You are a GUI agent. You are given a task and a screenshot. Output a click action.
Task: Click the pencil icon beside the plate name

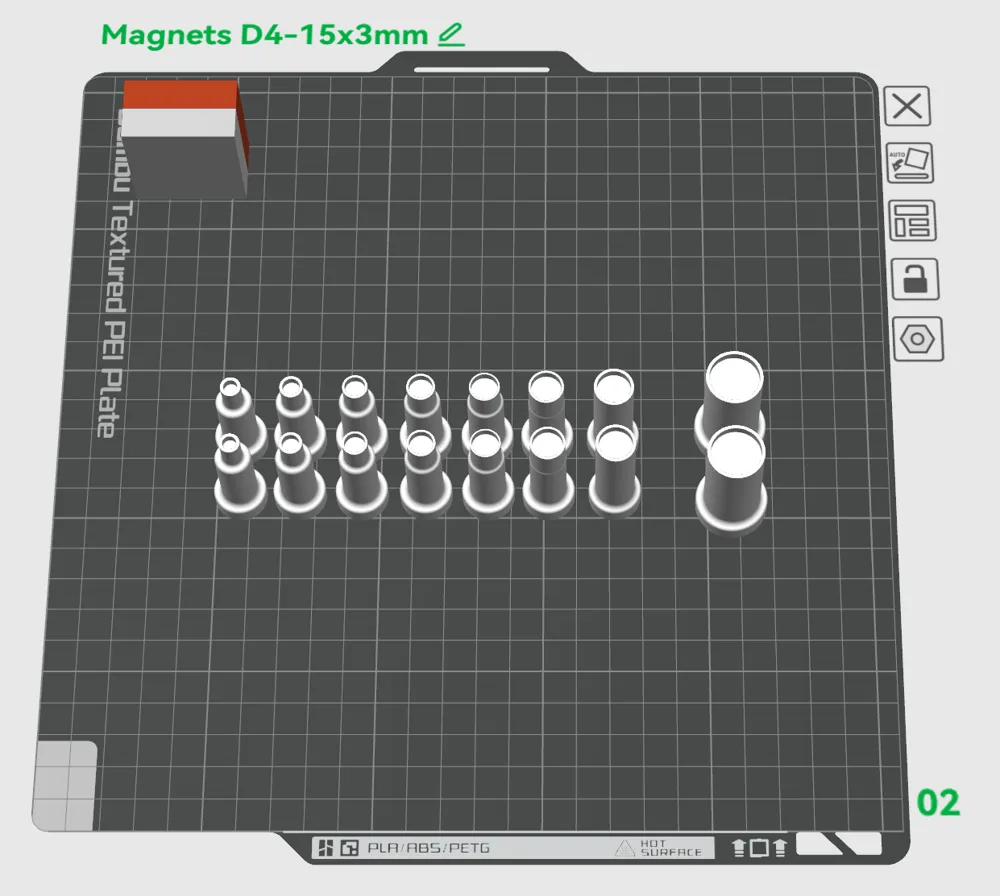click(452, 35)
